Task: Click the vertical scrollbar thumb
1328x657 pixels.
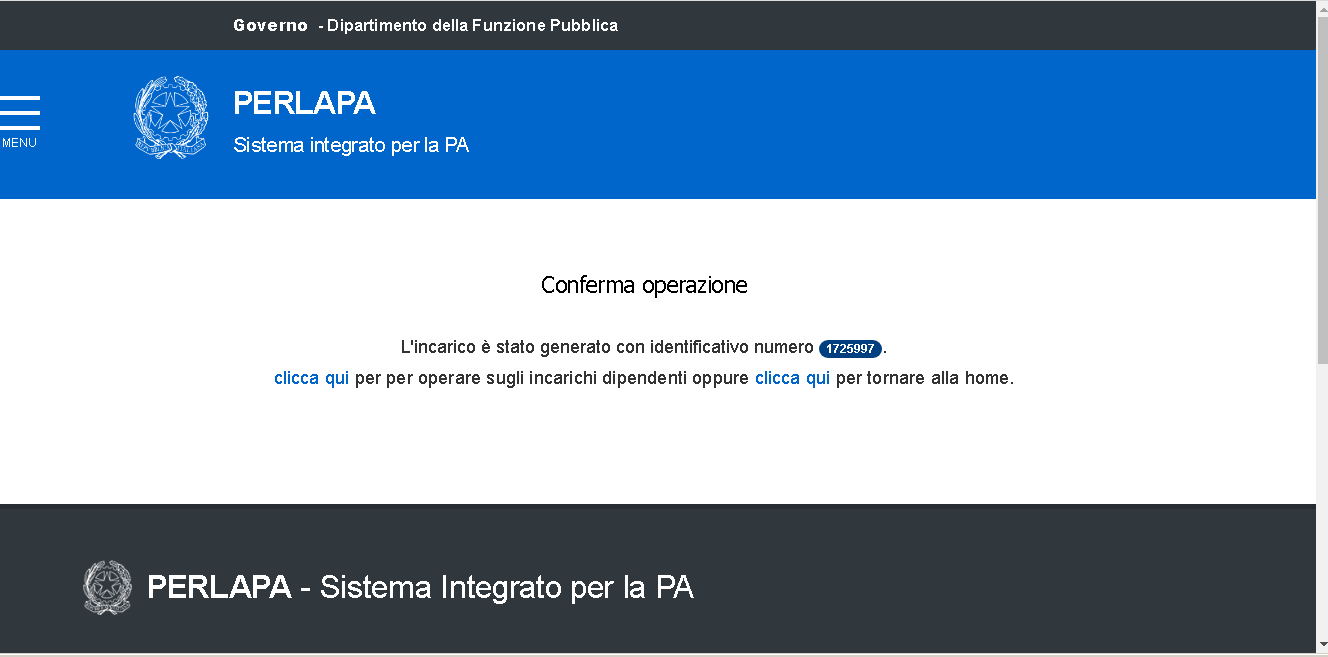Action: tap(1322, 190)
